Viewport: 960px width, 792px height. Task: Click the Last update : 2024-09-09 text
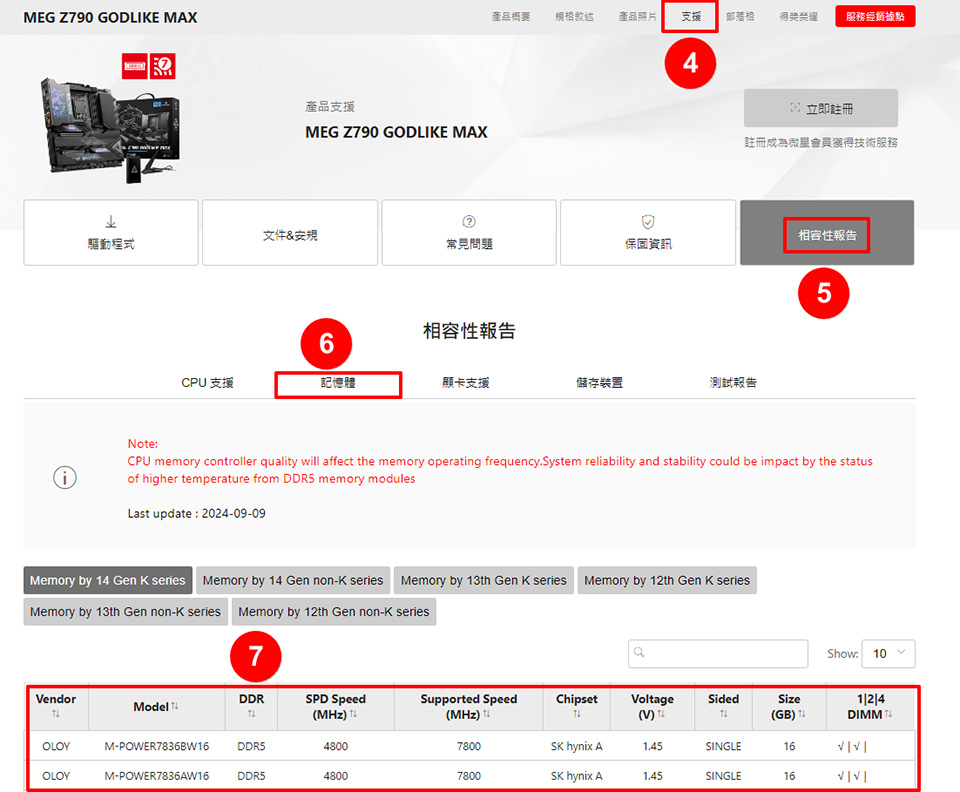pyautogui.click(x=197, y=514)
